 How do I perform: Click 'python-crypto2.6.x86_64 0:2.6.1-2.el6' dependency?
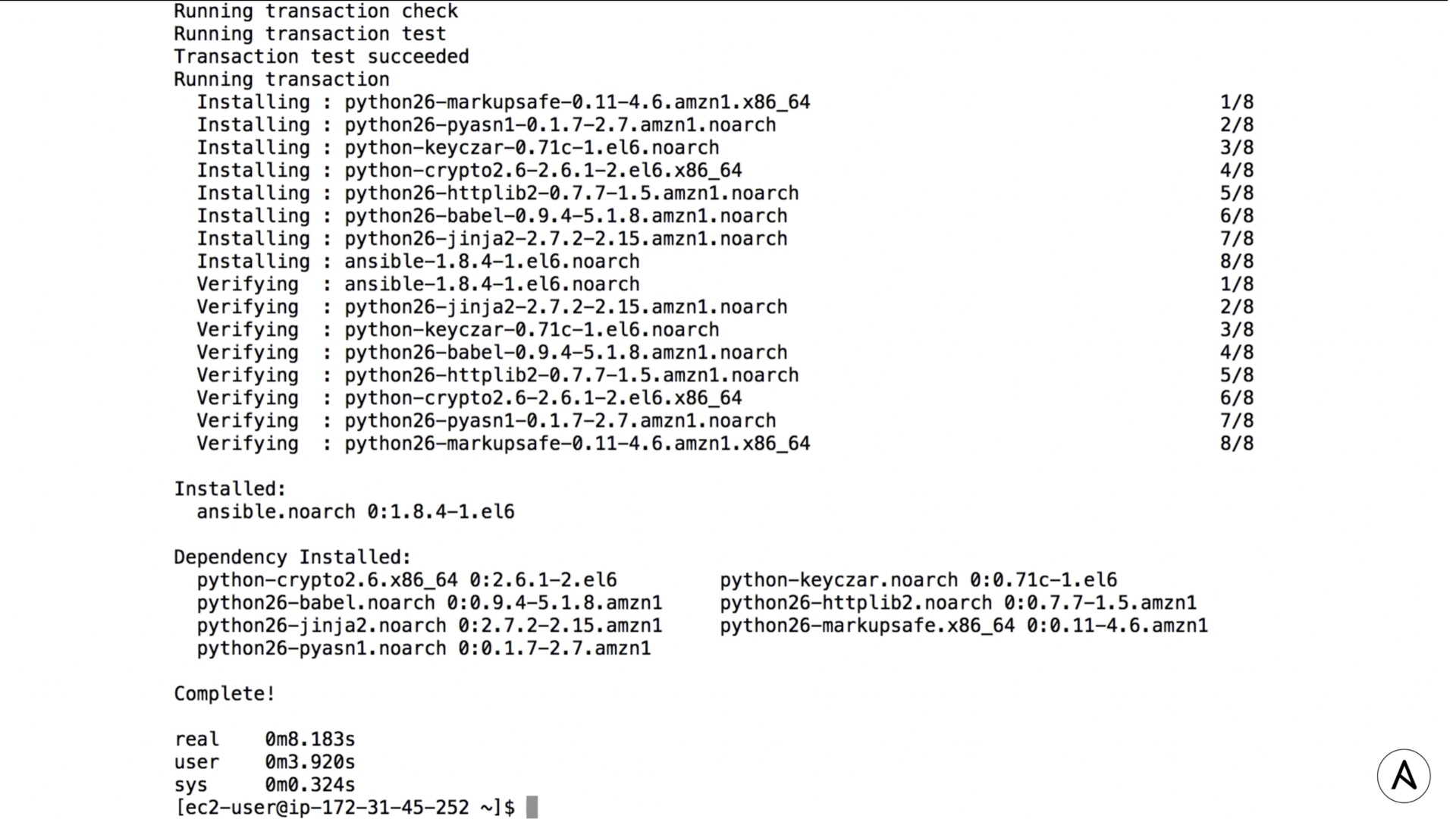[x=407, y=580]
